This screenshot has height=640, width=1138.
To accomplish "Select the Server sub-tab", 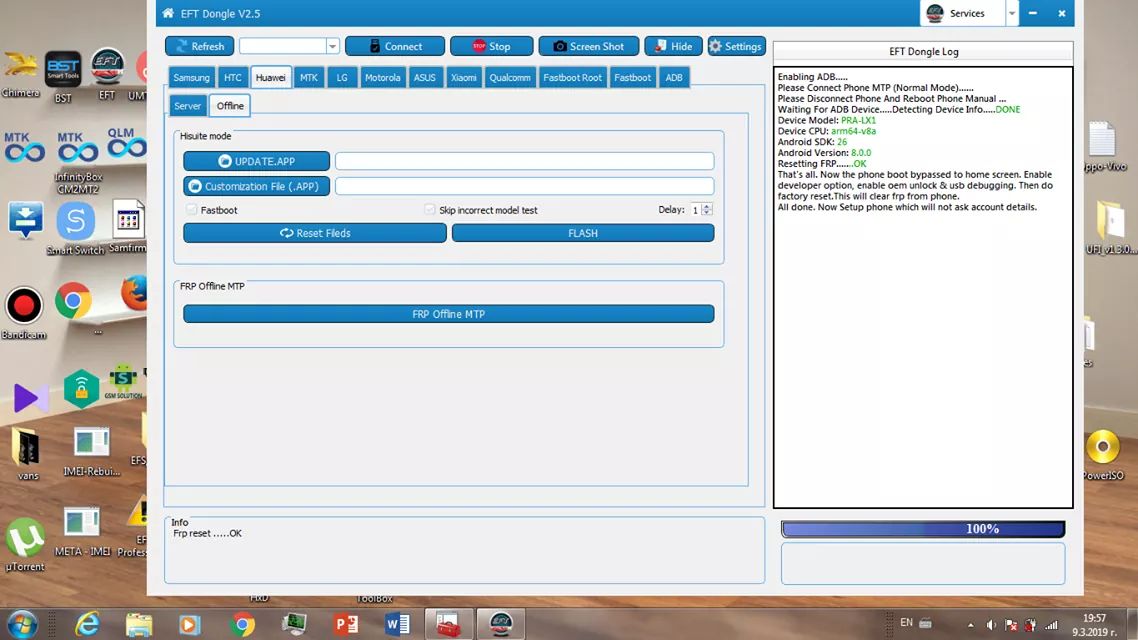I will coord(187,106).
